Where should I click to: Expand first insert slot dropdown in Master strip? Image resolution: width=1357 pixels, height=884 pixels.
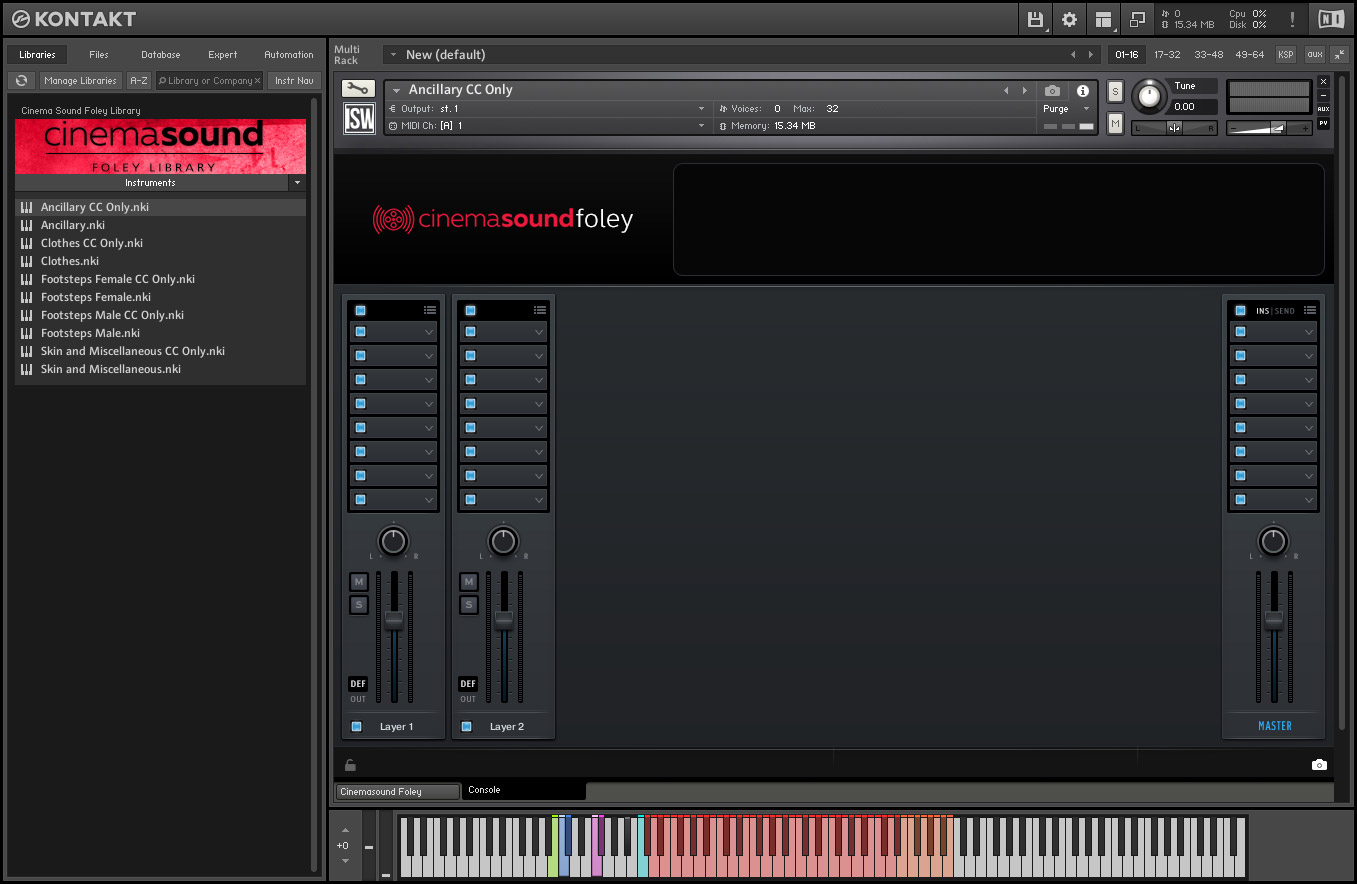click(x=1309, y=332)
